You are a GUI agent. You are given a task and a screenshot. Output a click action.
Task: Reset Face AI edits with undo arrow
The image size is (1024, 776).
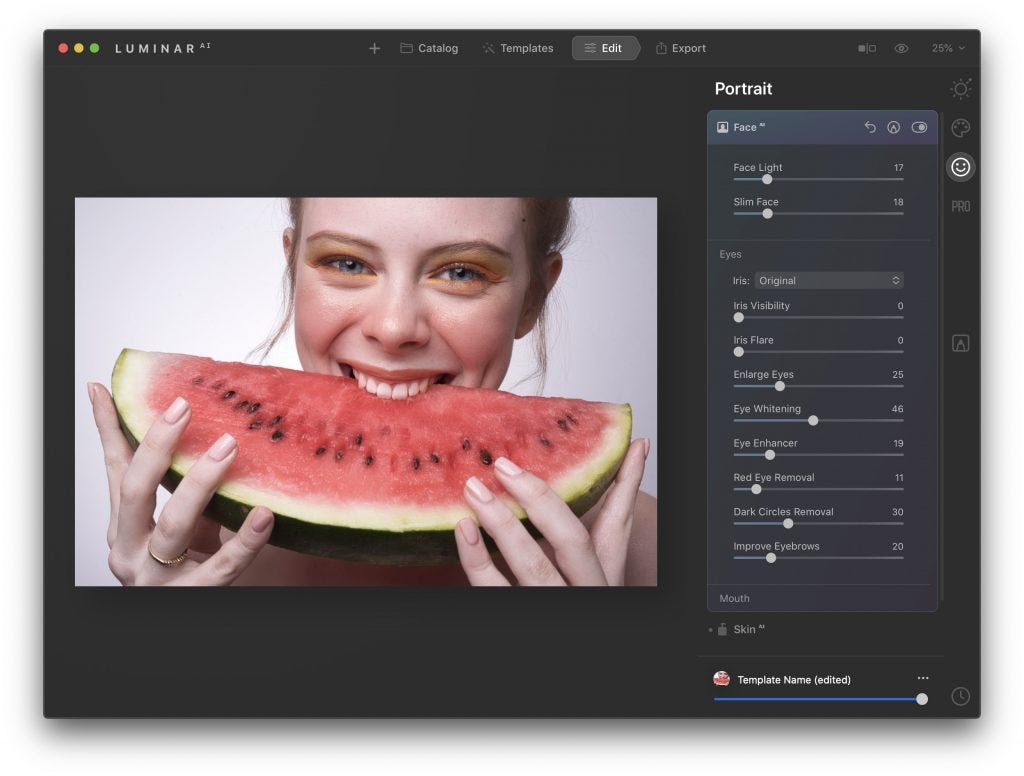click(870, 127)
